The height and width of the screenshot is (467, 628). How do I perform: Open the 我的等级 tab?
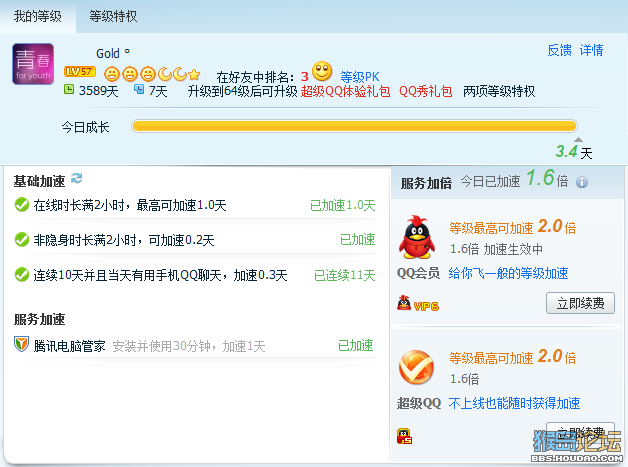(x=38, y=16)
